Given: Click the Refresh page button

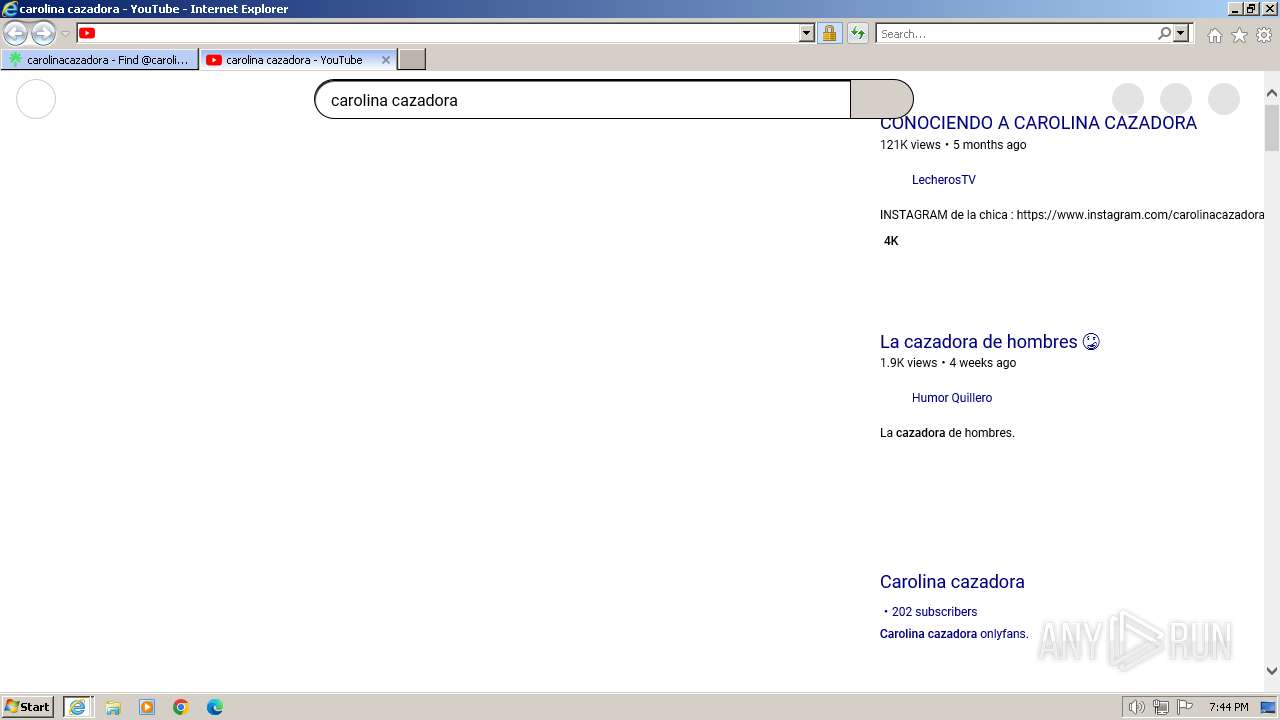Looking at the screenshot, I should pos(857,33).
